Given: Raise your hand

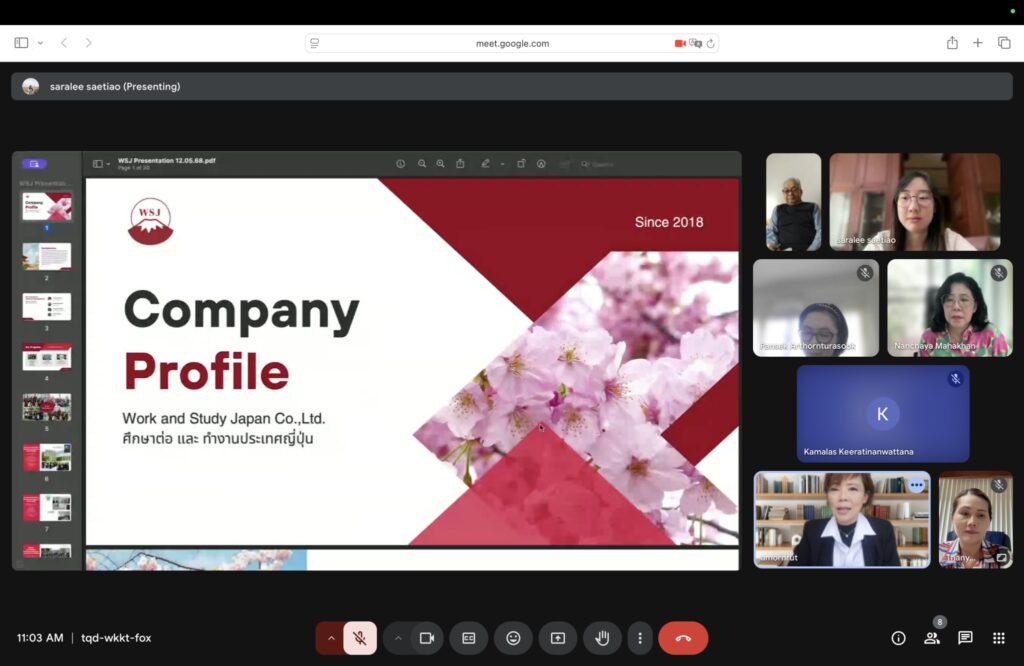Looking at the screenshot, I should (x=602, y=638).
